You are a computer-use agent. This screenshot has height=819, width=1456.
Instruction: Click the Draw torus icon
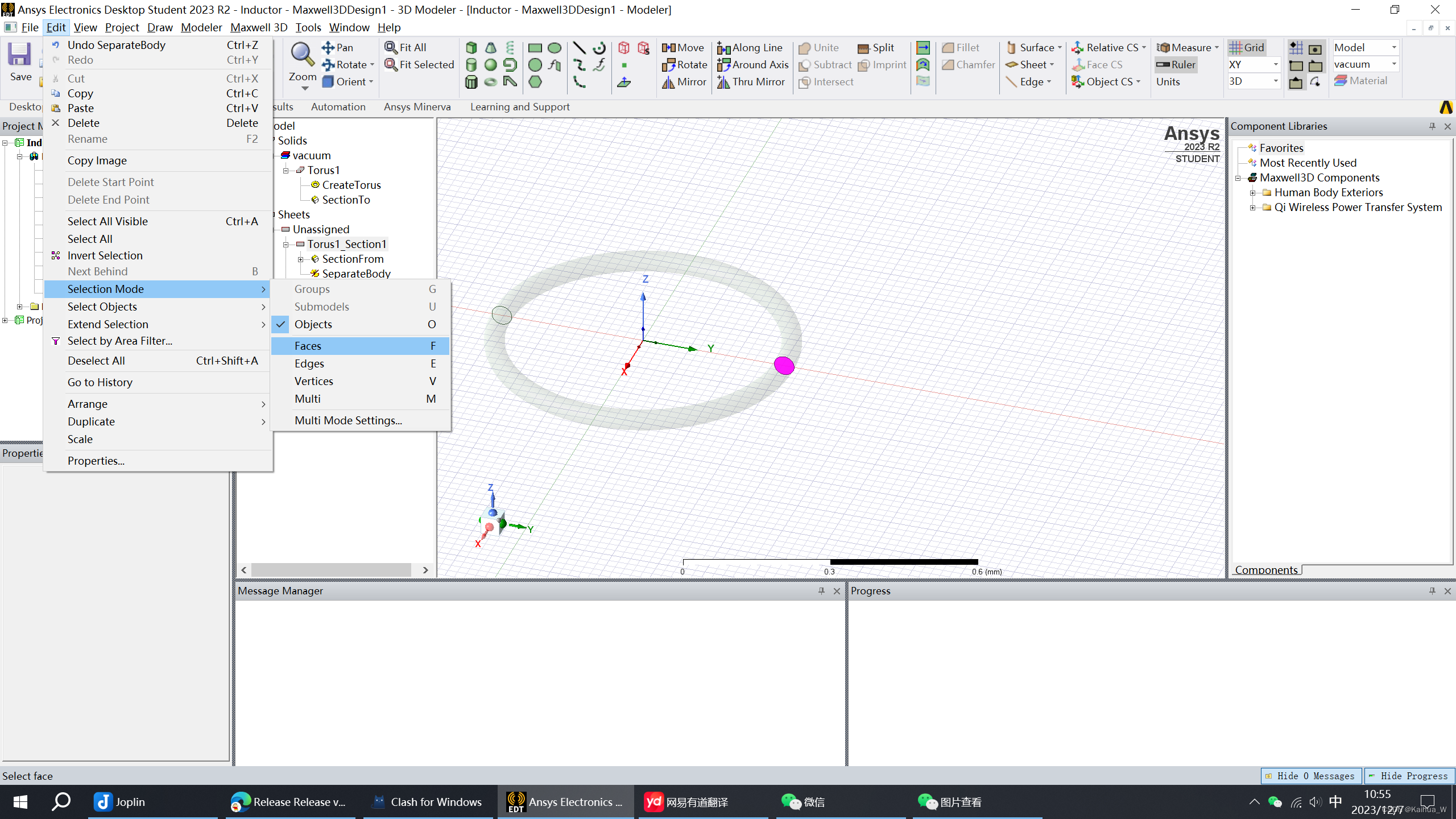(x=490, y=82)
